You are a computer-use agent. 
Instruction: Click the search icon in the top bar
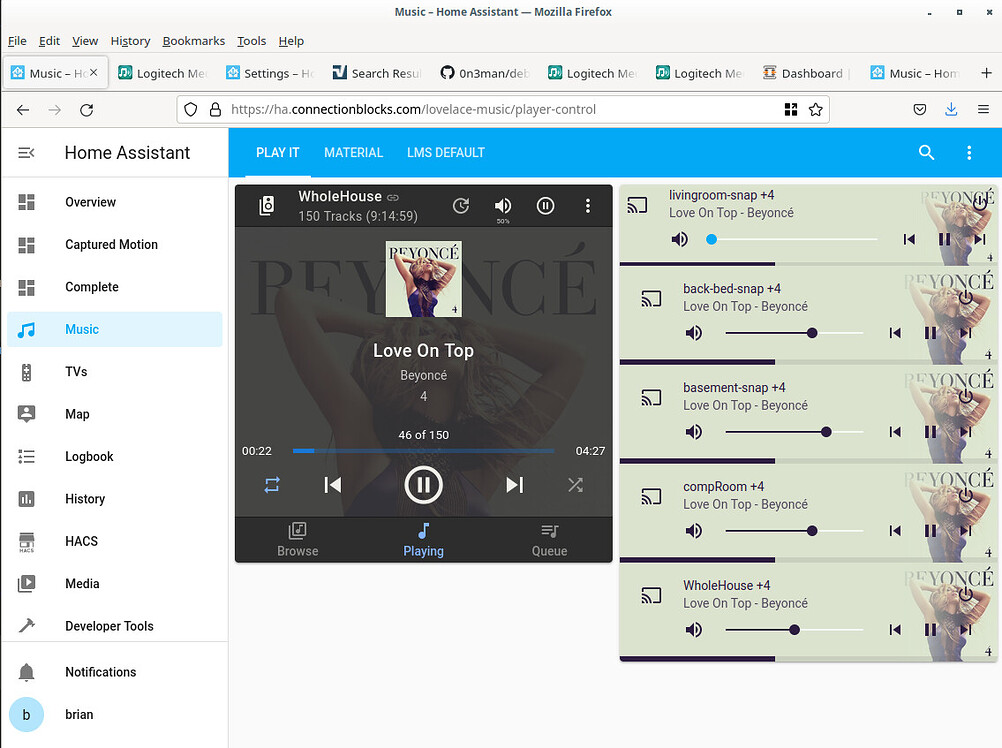pos(926,152)
